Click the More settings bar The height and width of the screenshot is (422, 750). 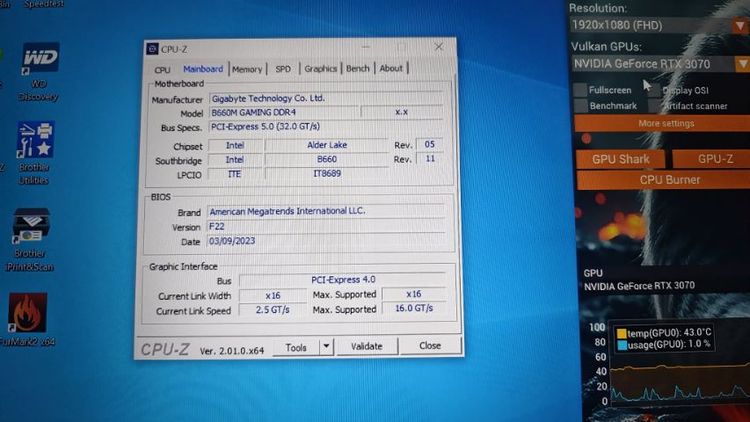click(x=664, y=123)
